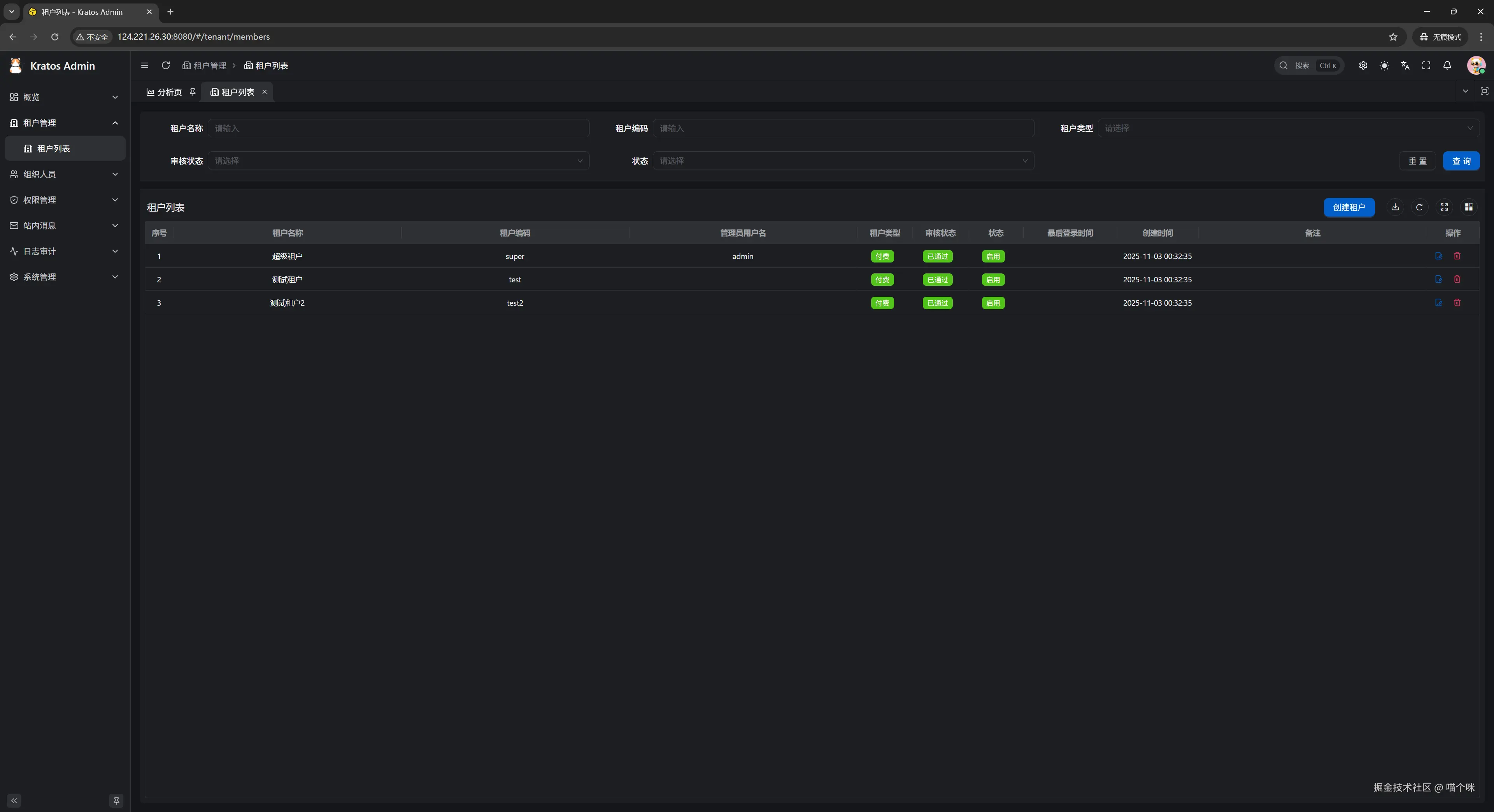This screenshot has width=1494, height=812.
Task: Open preferences gear icon in header
Action: (x=1363, y=65)
